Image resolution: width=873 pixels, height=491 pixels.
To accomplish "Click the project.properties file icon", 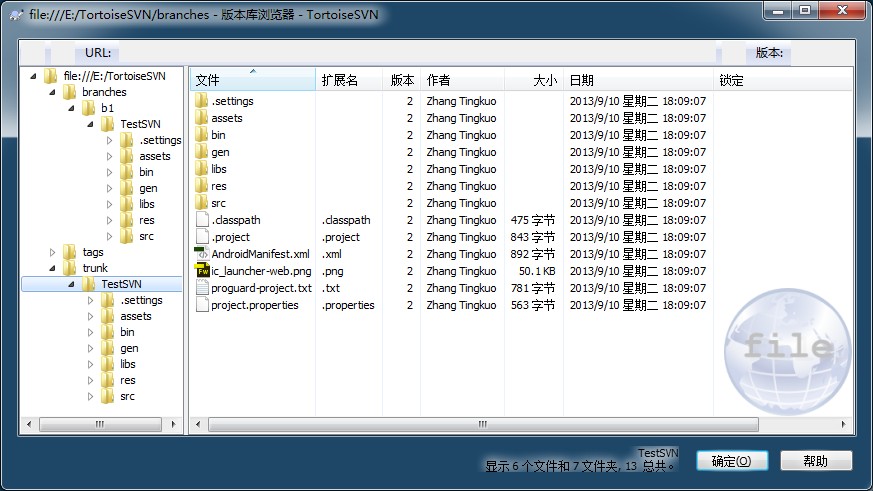I will (x=202, y=305).
